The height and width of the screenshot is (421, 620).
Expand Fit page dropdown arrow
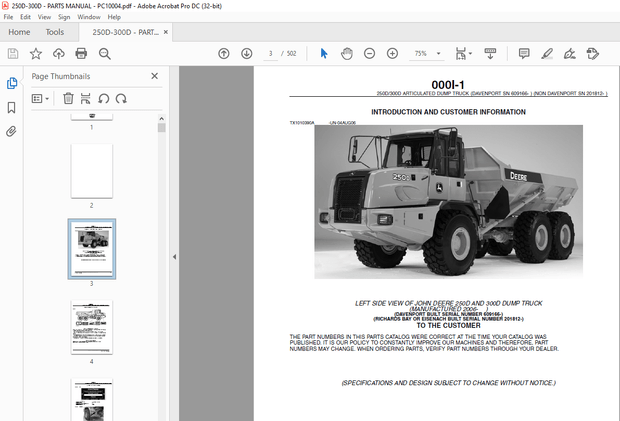click(470, 53)
